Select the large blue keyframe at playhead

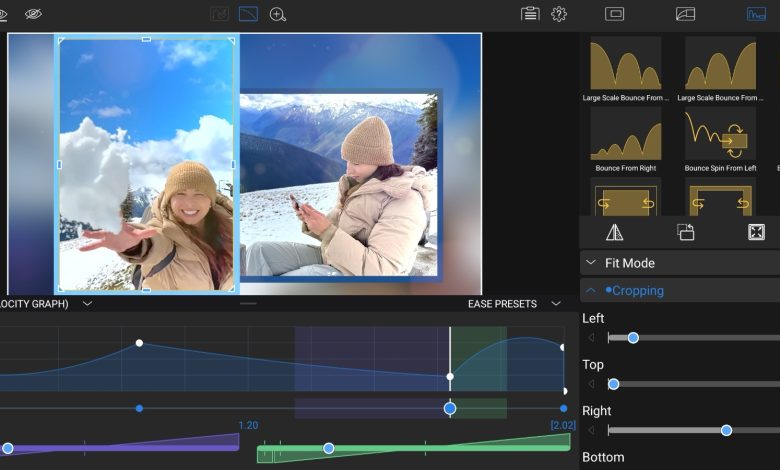450,408
